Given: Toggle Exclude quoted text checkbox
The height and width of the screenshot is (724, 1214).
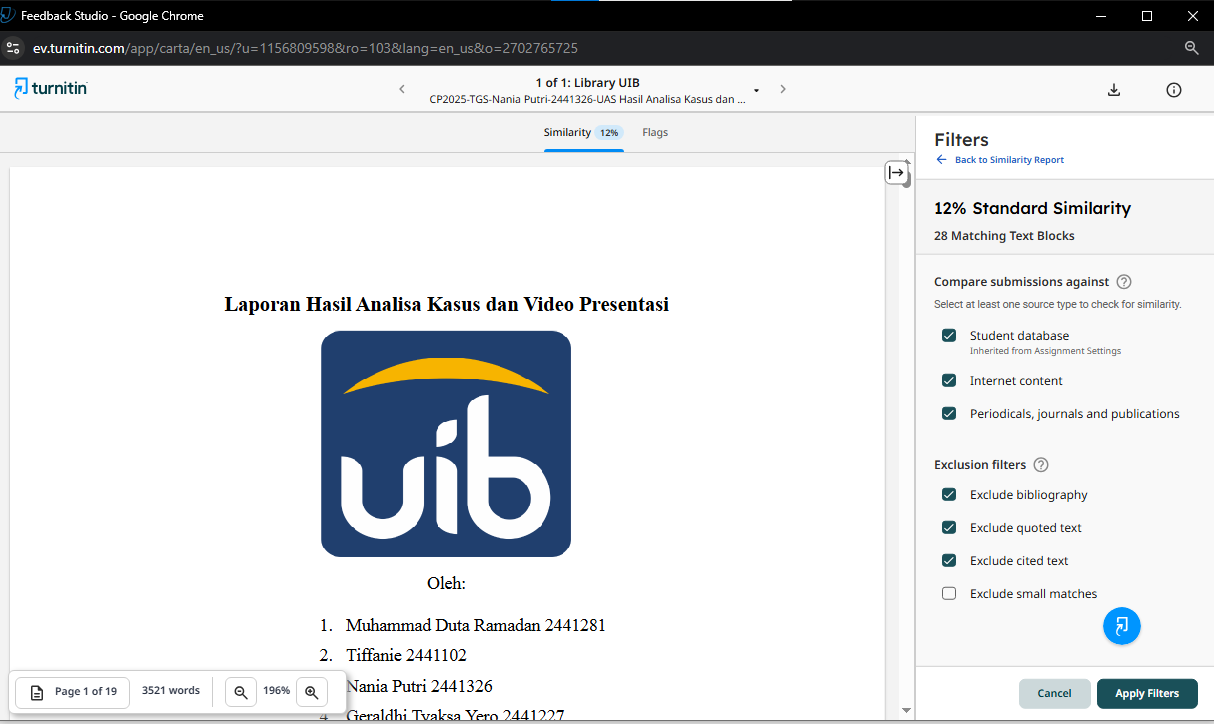Looking at the screenshot, I should tap(949, 528).
